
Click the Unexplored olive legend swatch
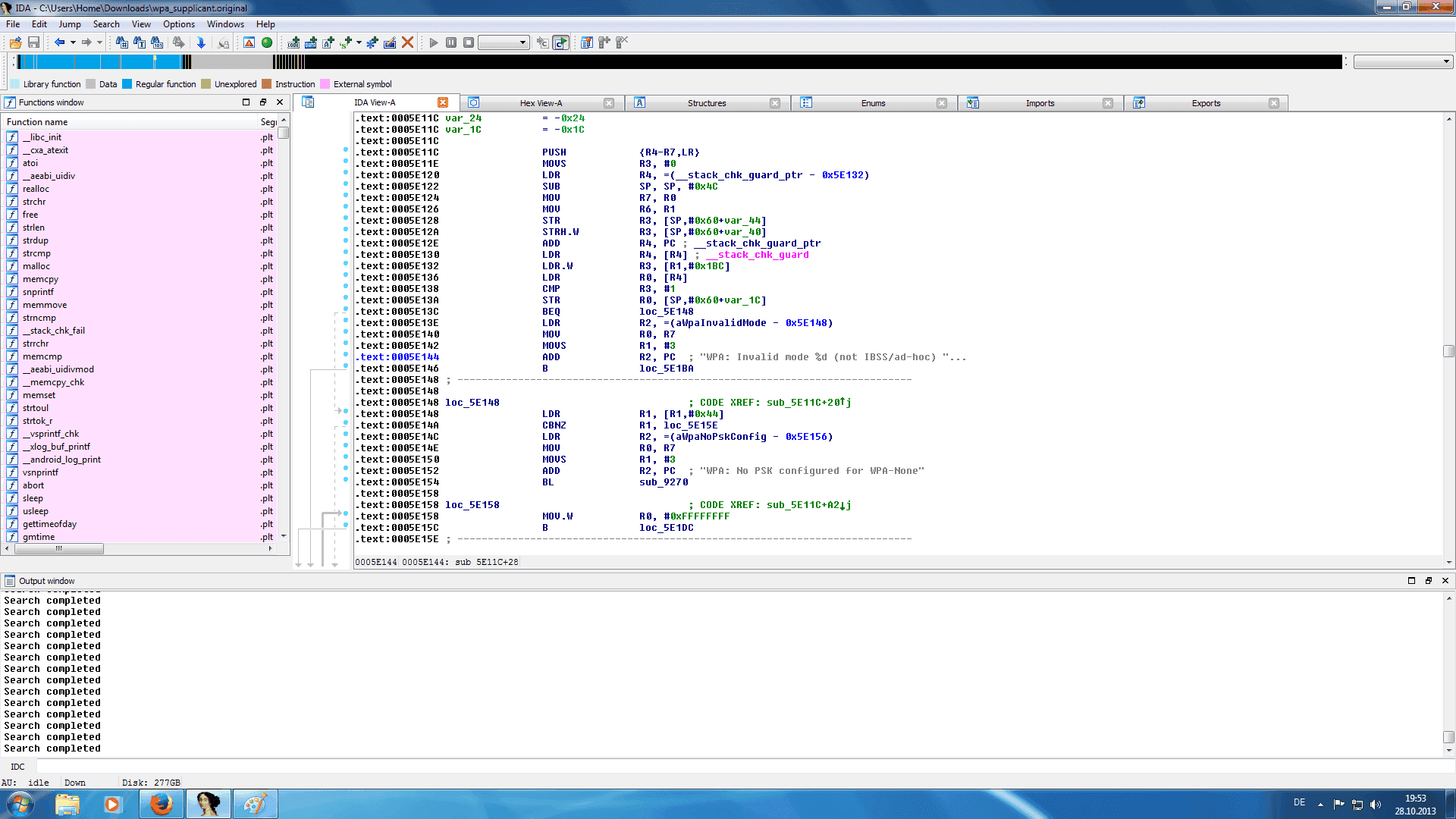206,84
